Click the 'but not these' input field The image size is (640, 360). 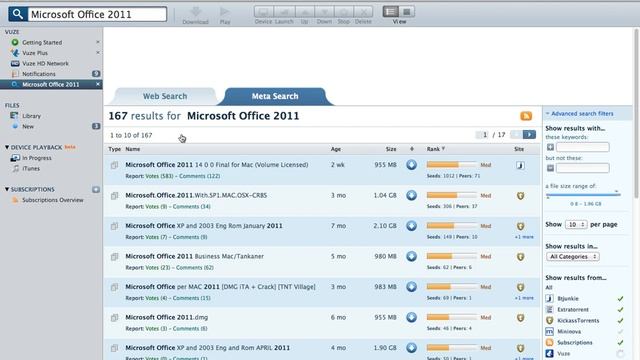(582, 168)
